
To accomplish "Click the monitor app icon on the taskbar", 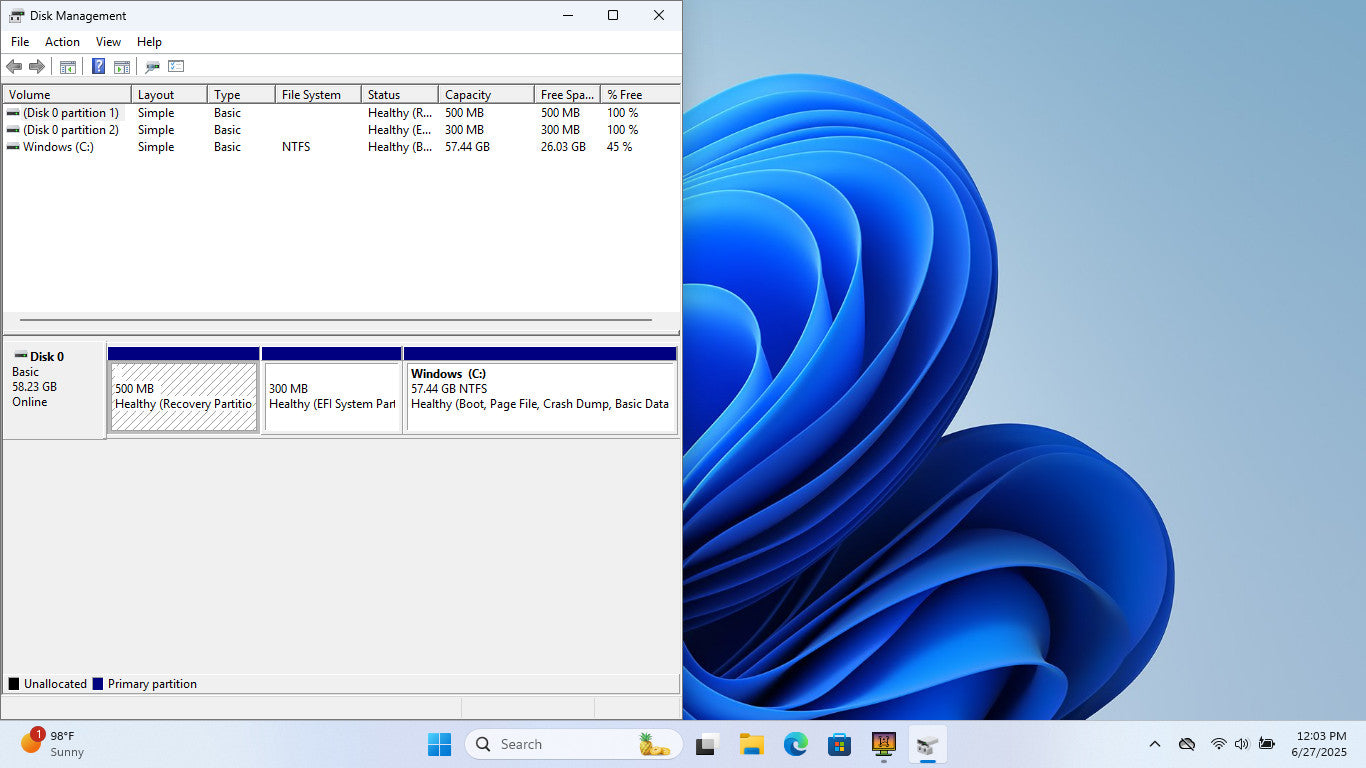I will (884, 744).
